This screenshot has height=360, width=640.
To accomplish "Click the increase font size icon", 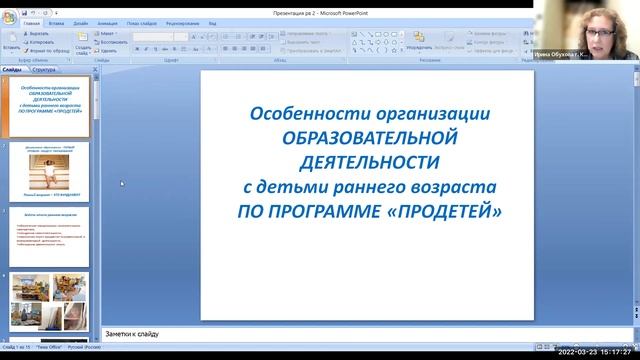I will pos(194,37).
